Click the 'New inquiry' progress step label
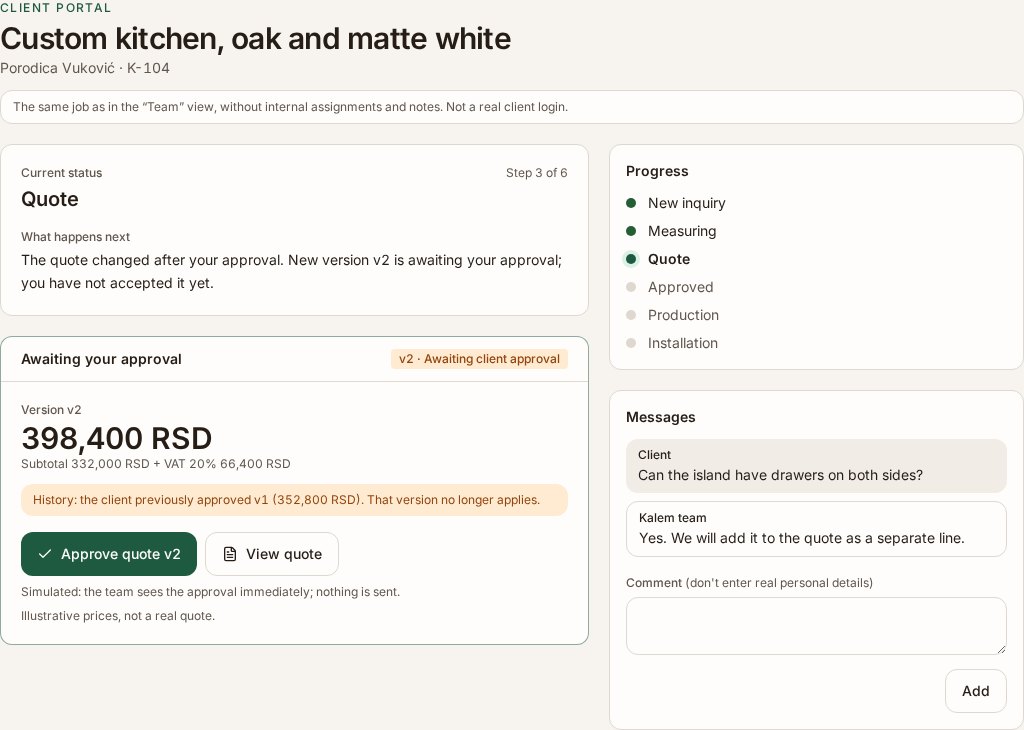The width and height of the screenshot is (1024, 730). coord(686,203)
